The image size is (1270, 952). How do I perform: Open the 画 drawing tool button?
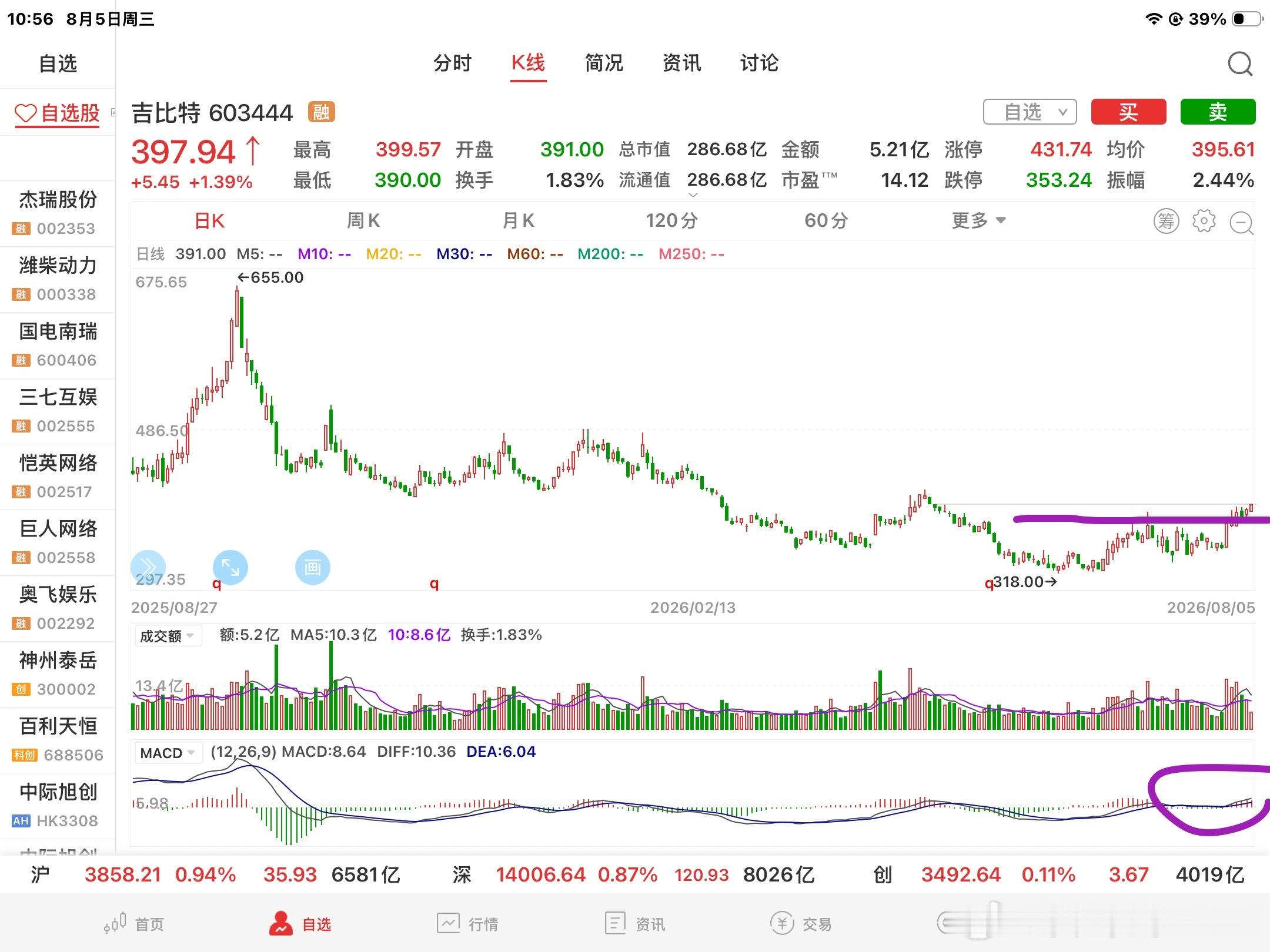tap(312, 567)
